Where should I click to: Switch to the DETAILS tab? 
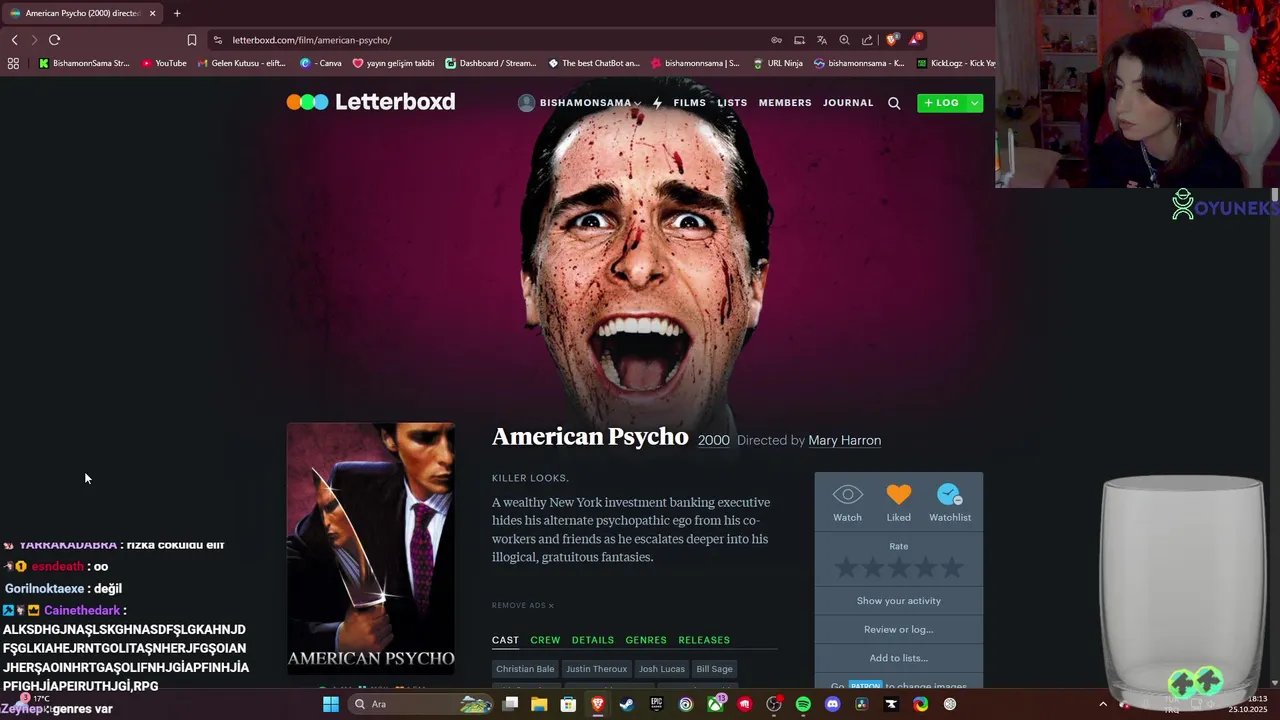pyautogui.click(x=593, y=640)
